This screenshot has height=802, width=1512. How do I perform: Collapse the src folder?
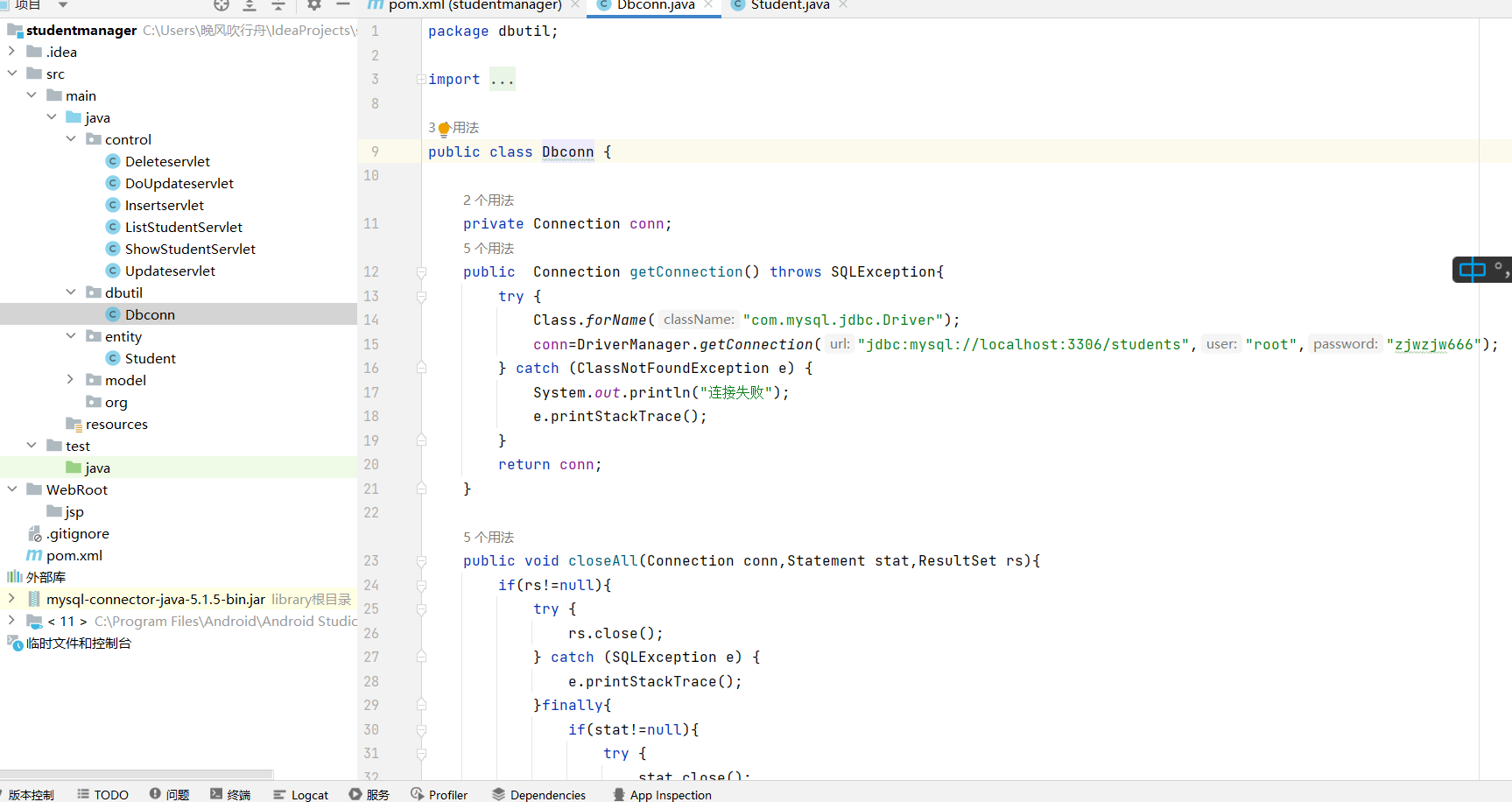pyautogui.click(x=12, y=74)
